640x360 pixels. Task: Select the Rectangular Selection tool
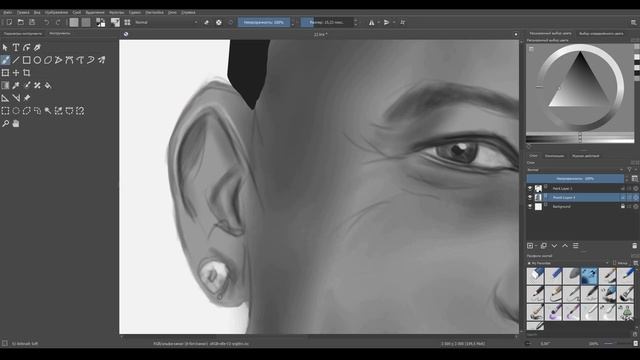click(5, 111)
